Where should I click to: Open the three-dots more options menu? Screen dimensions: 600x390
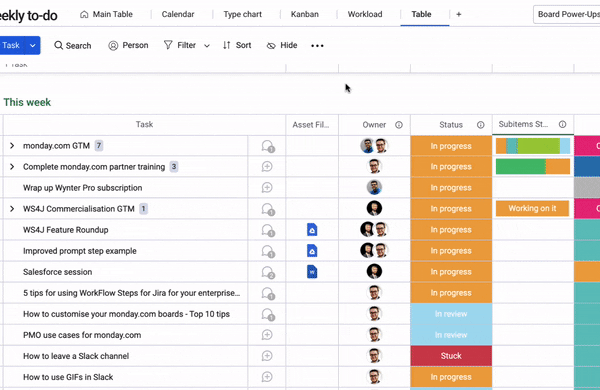[x=317, y=46]
